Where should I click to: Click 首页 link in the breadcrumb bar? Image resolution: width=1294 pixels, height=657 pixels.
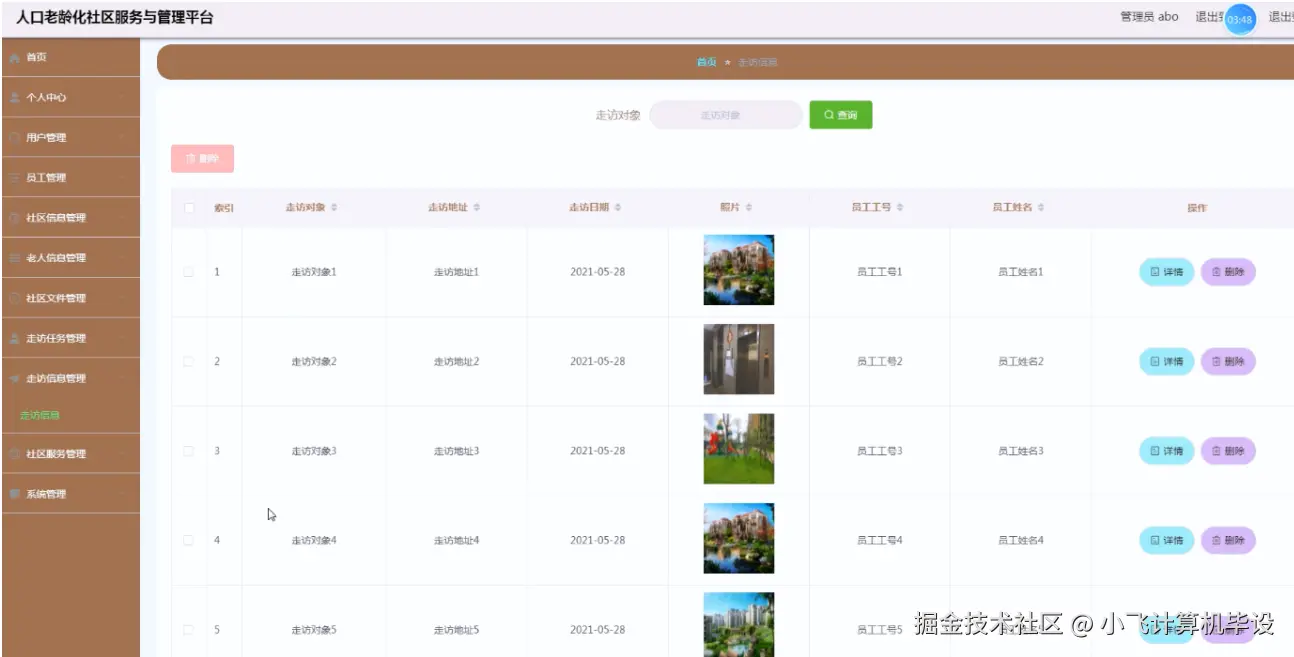tap(707, 62)
